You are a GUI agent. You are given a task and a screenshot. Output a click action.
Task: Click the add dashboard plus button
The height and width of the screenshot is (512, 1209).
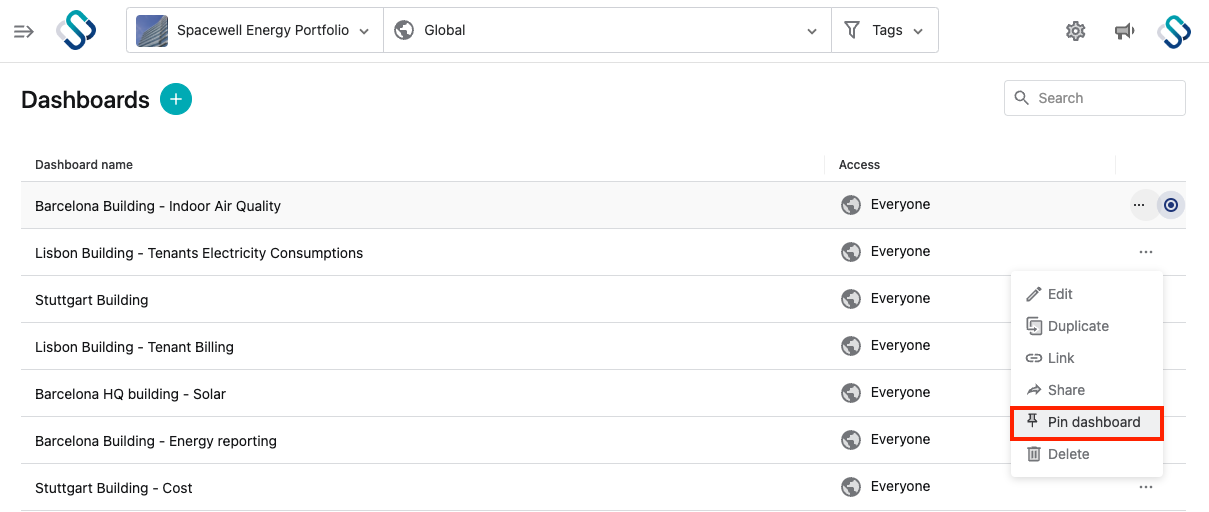176,99
